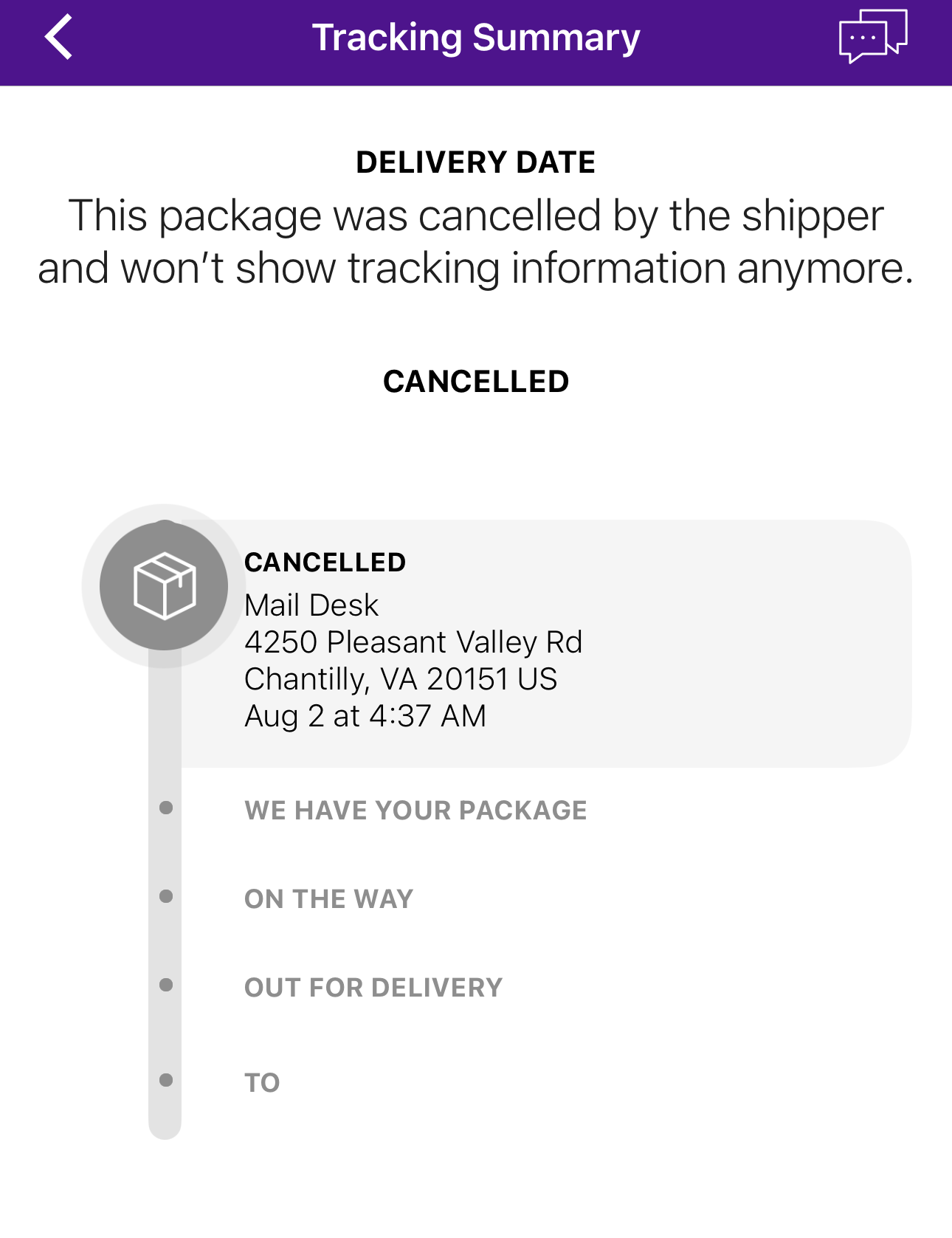
Task: Tap the Chantilly, VA 20151 US line
Action: point(401,679)
